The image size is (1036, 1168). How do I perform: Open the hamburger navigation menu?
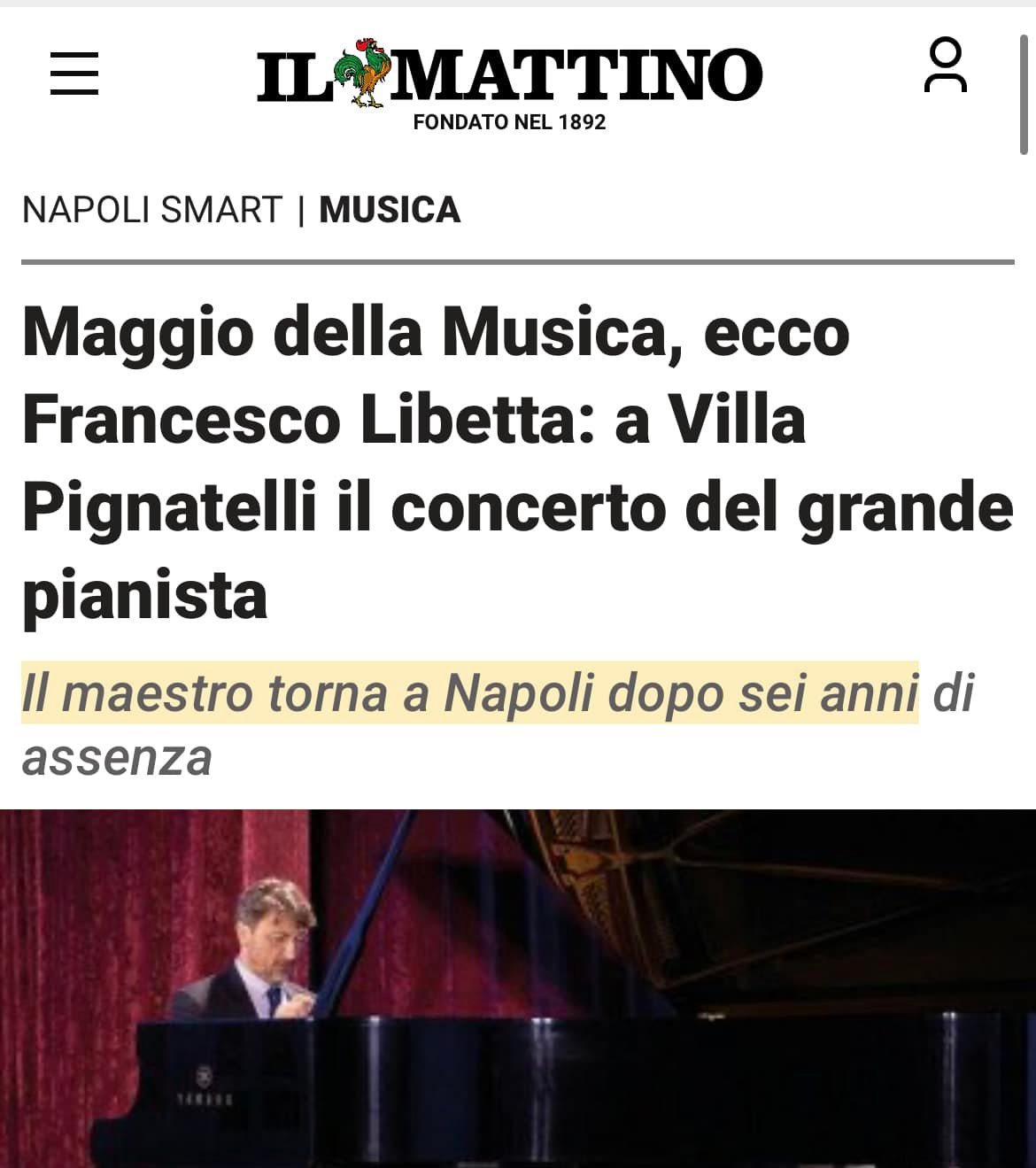click(x=74, y=73)
